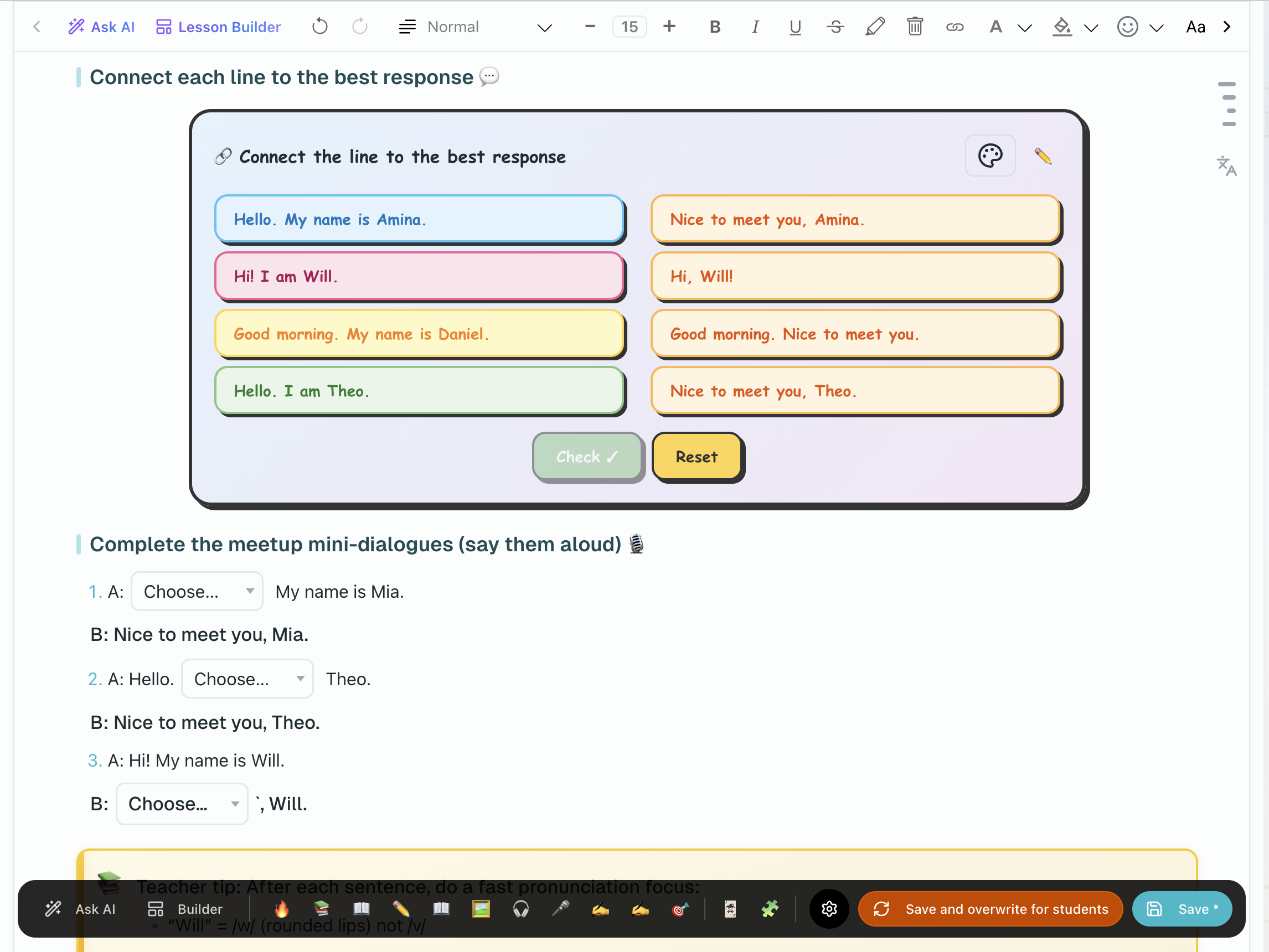1269x952 pixels.
Task: Select 'Nice to meet you, Theo.' response
Action: click(x=855, y=391)
